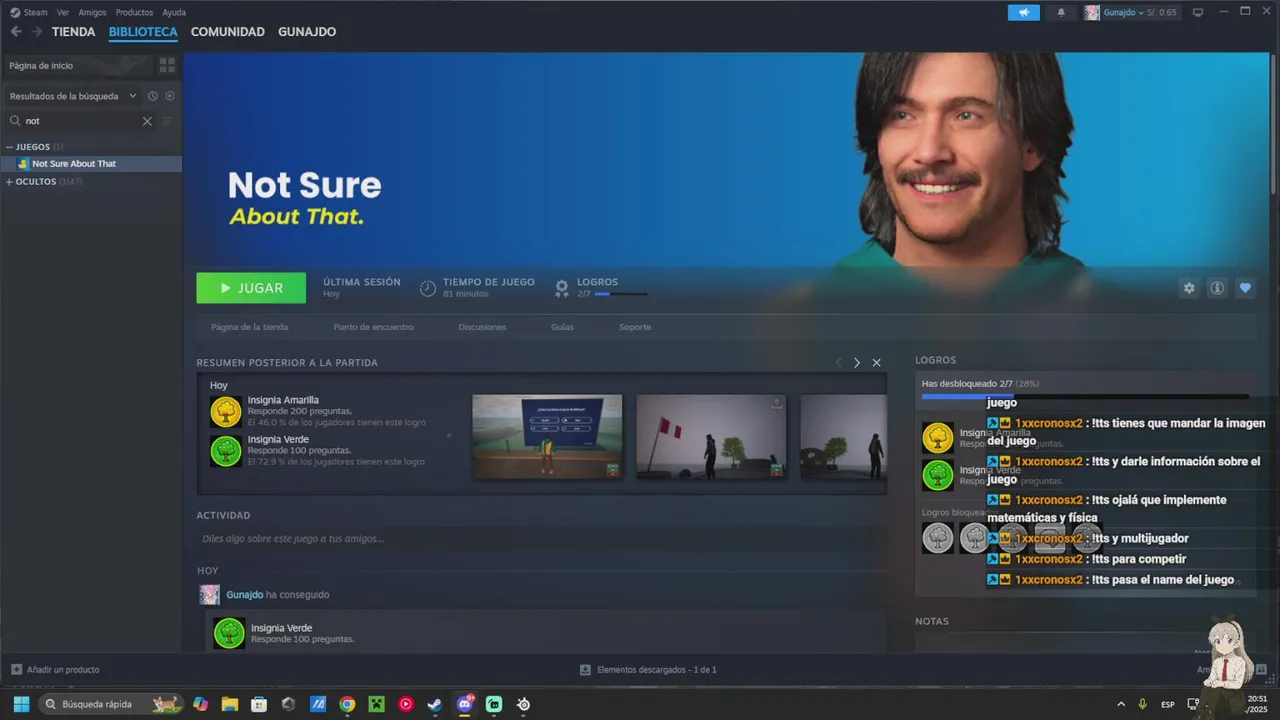Go forward with the right arrow
Screen dimensions: 1280x720
pos(37,32)
